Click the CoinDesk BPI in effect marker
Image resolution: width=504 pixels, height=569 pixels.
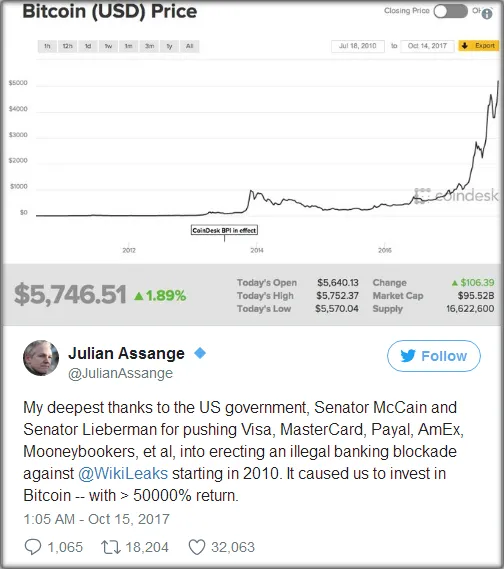pyautogui.click(x=224, y=230)
